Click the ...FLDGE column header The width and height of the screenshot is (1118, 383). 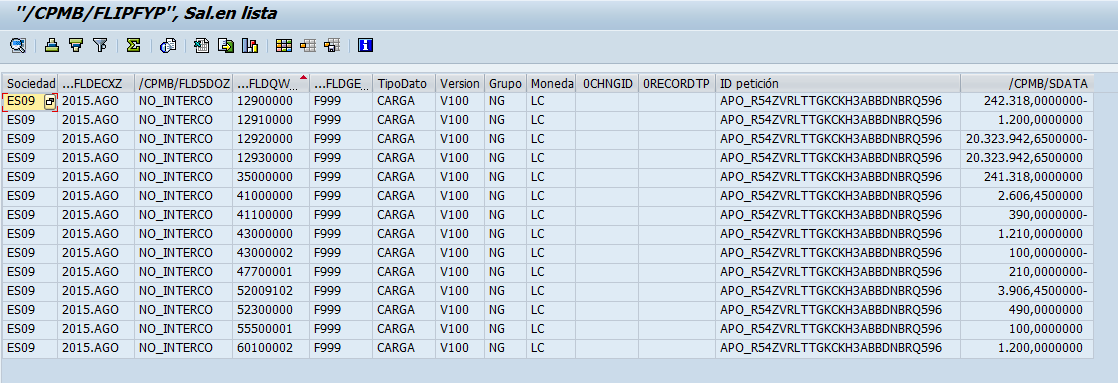[341, 83]
